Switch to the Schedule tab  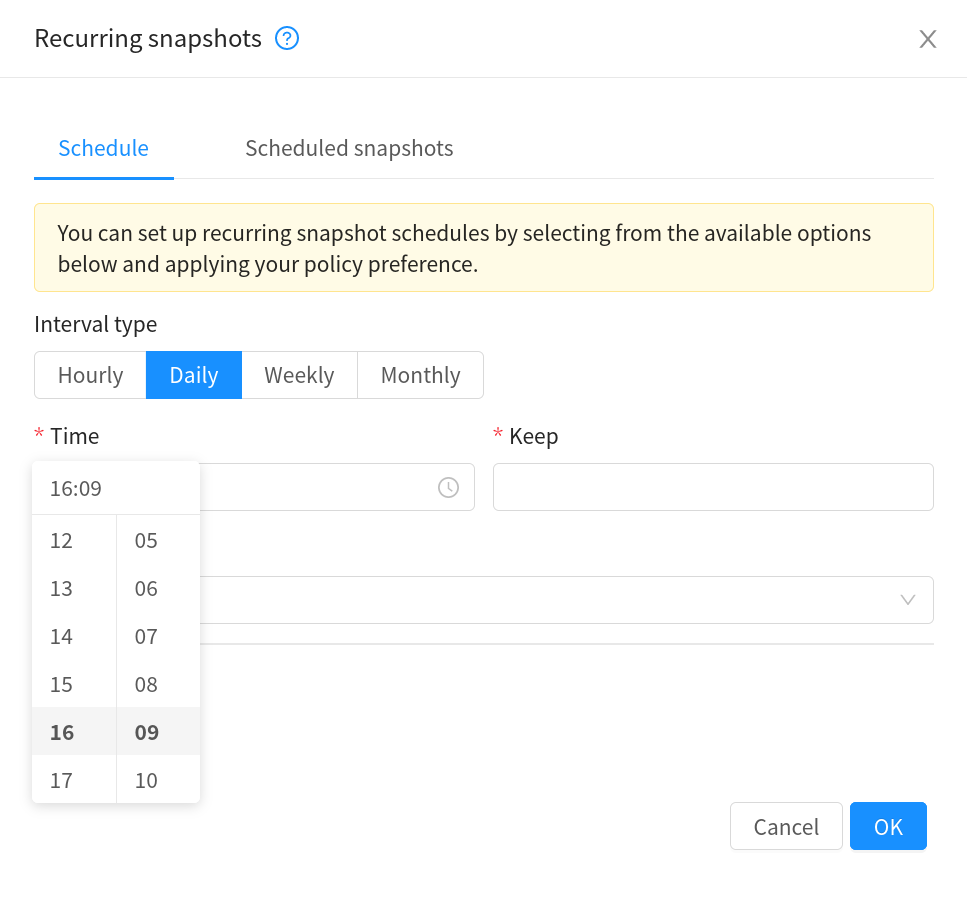point(103,149)
